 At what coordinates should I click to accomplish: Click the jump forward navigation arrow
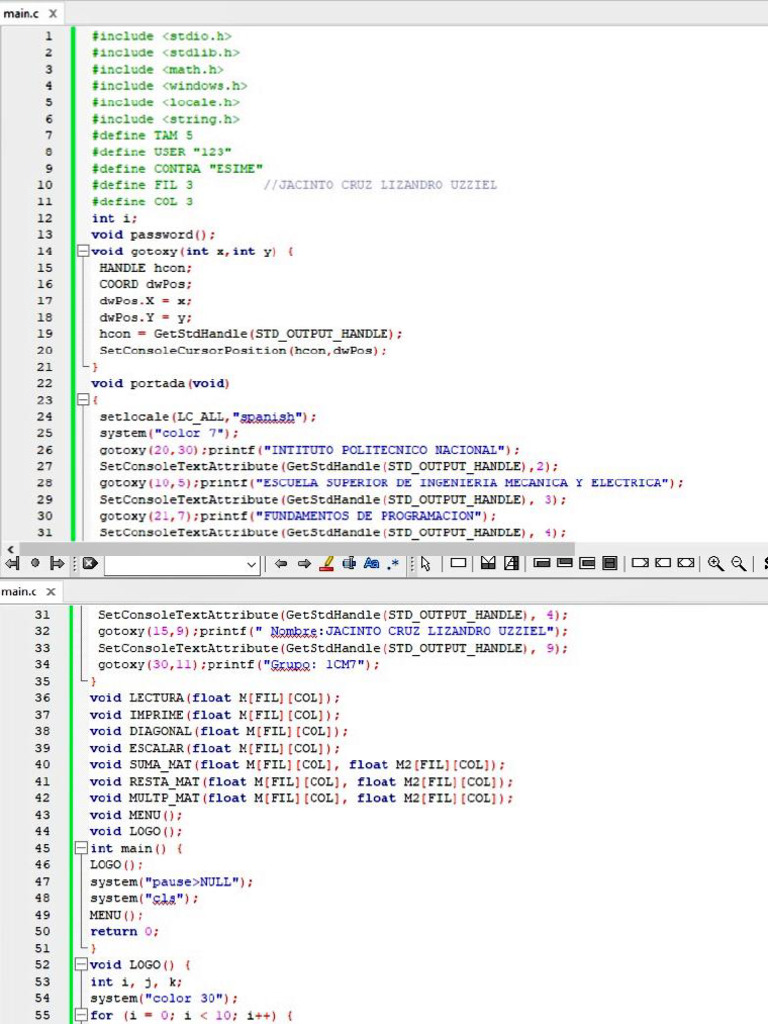[57, 564]
